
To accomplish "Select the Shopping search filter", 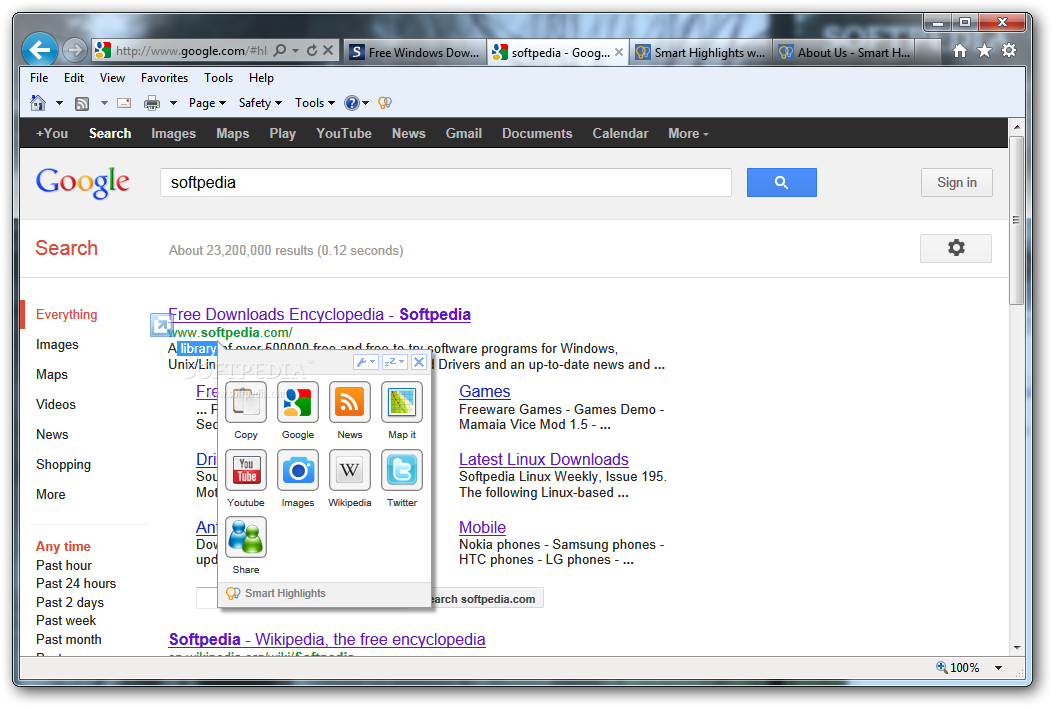I will 63,465.
